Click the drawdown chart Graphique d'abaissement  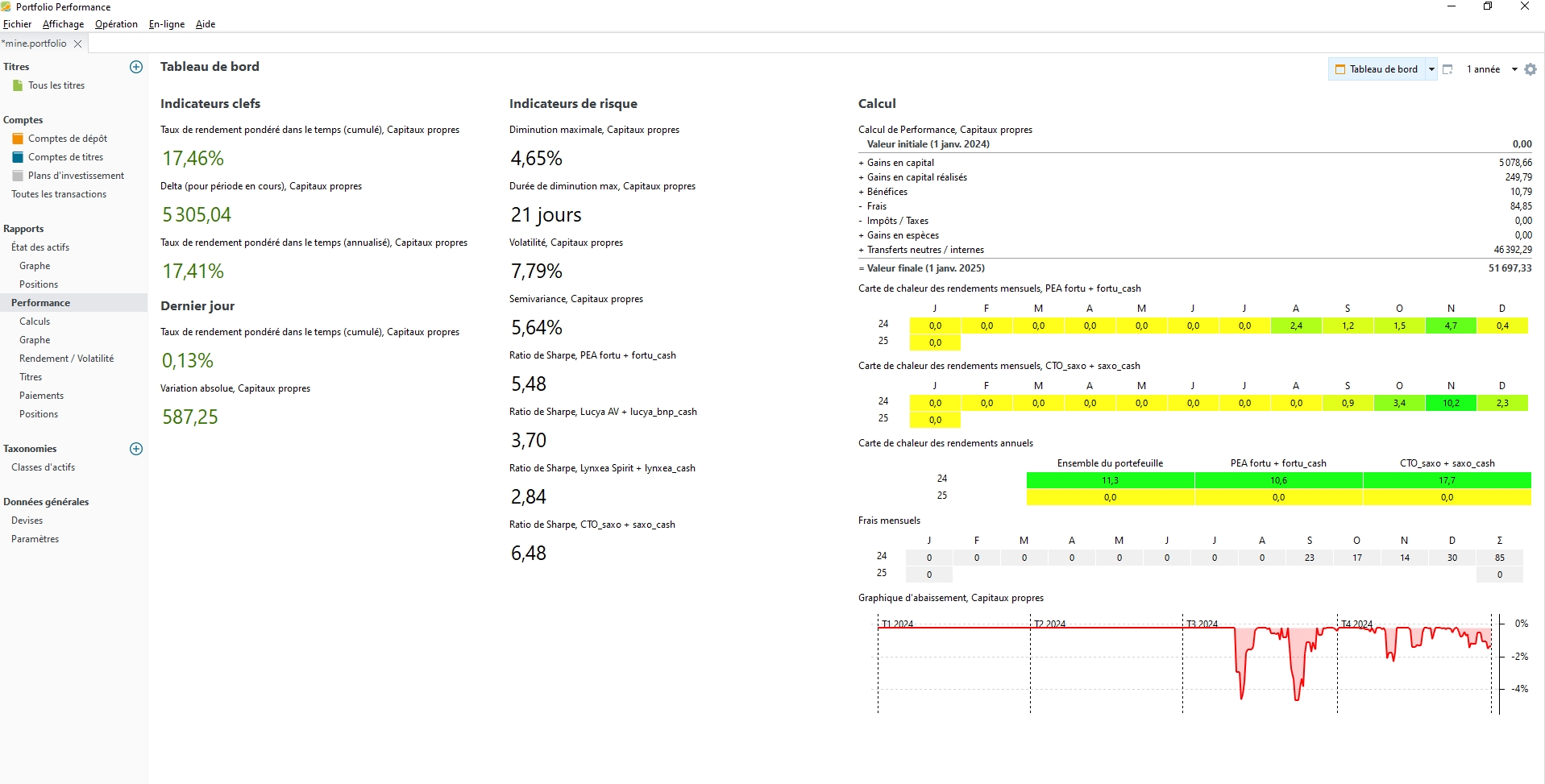1194,665
